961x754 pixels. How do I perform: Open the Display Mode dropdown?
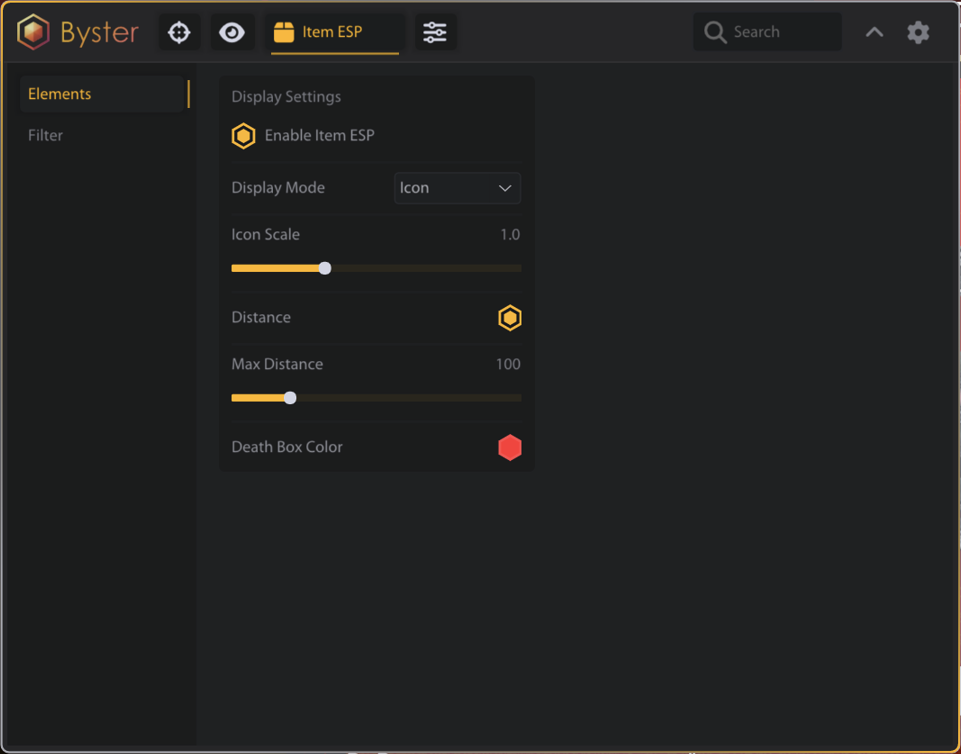(457, 188)
